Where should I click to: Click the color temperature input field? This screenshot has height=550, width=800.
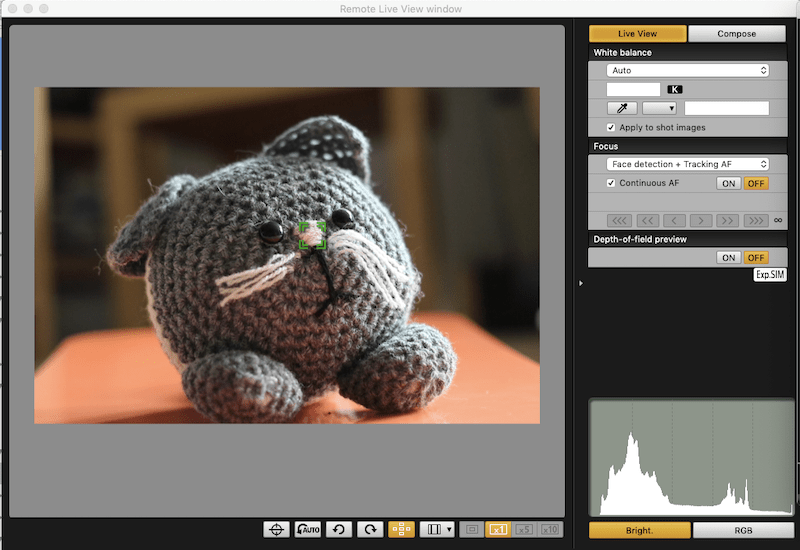(633, 89)
